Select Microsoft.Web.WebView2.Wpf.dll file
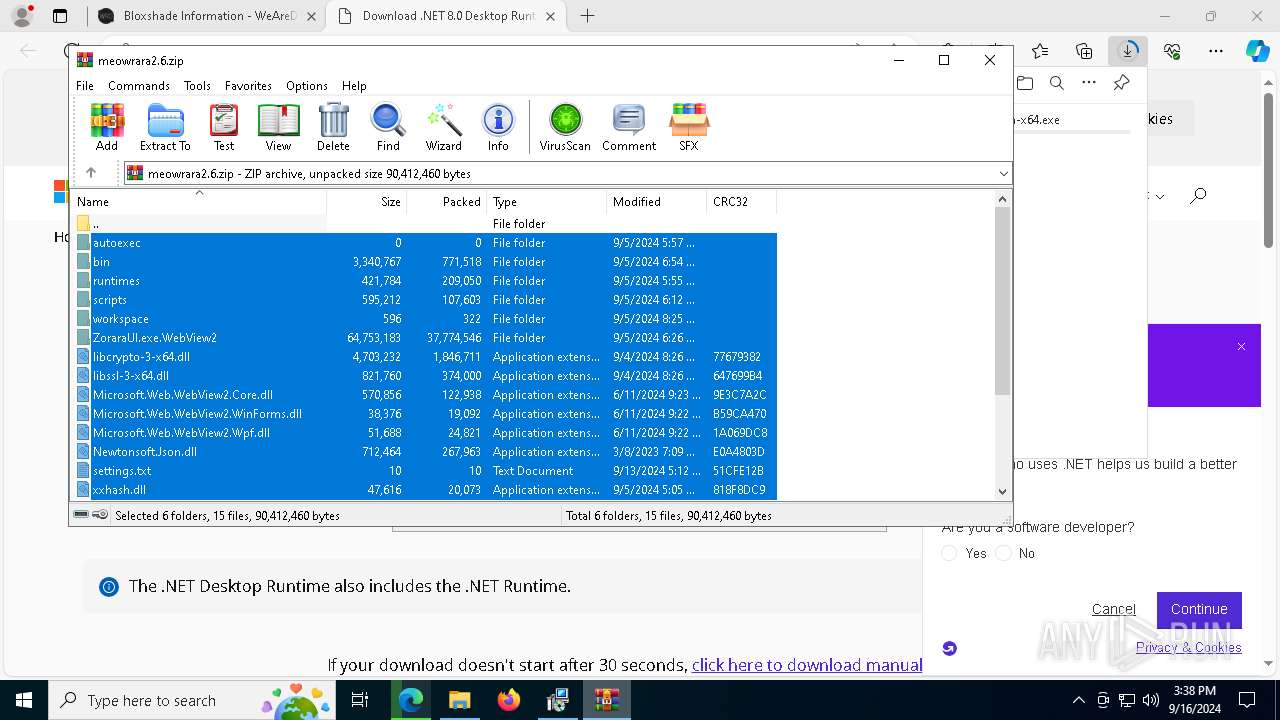This screenshot has width=1280, height=720. point(424,433)
